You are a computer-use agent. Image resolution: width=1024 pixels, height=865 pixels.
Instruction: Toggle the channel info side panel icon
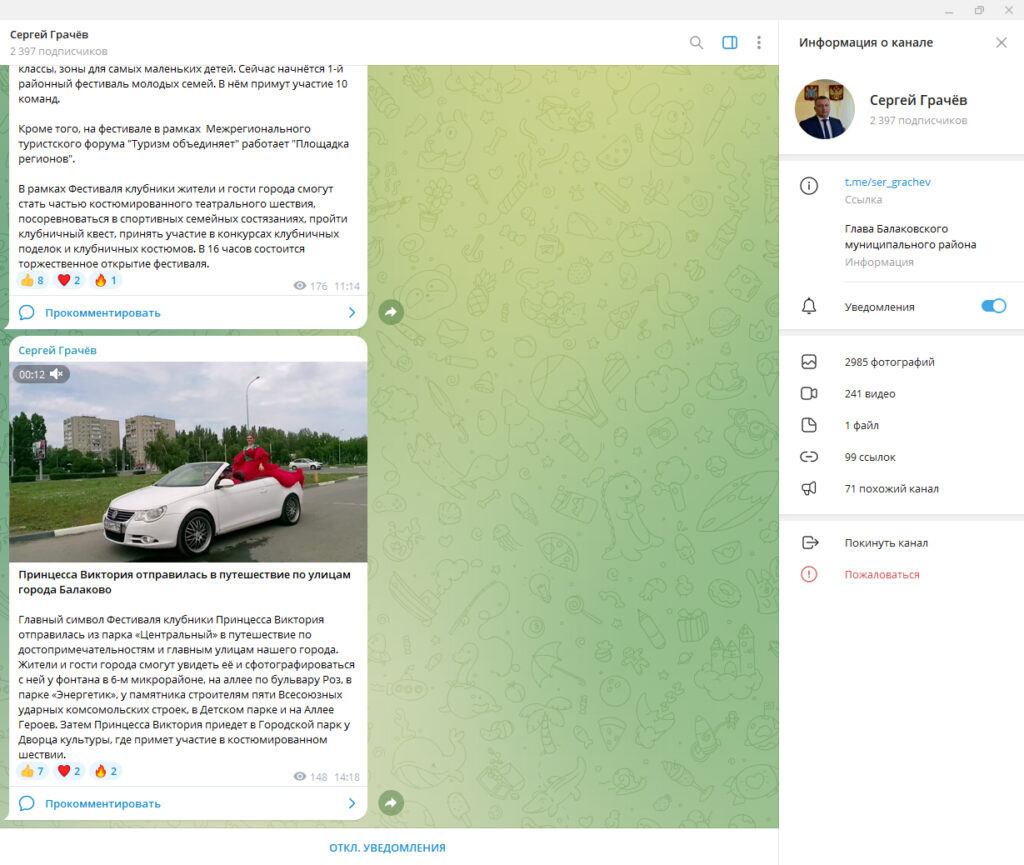coord(729,42)
